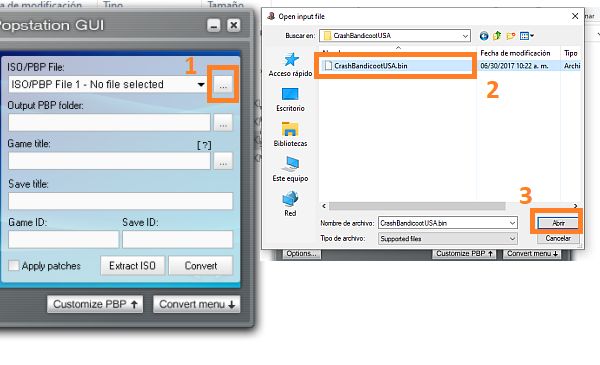
Task: Open the [?] help link for Game title
Action: (x=204, y=145)
